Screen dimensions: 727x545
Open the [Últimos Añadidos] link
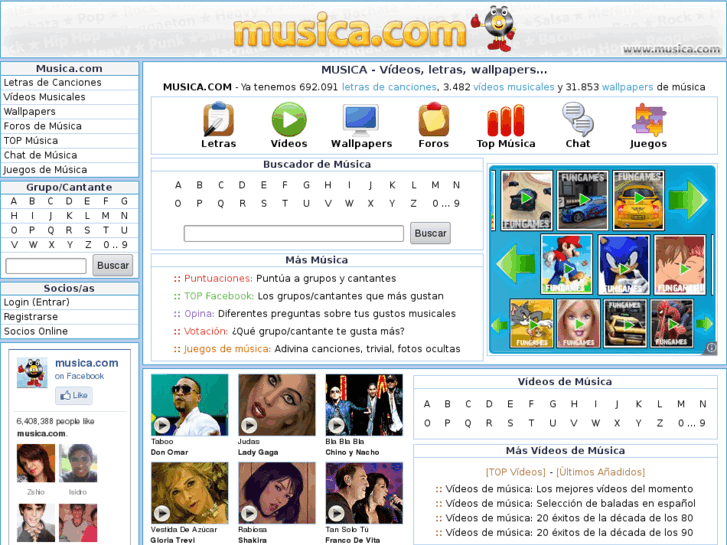point(600,472)
